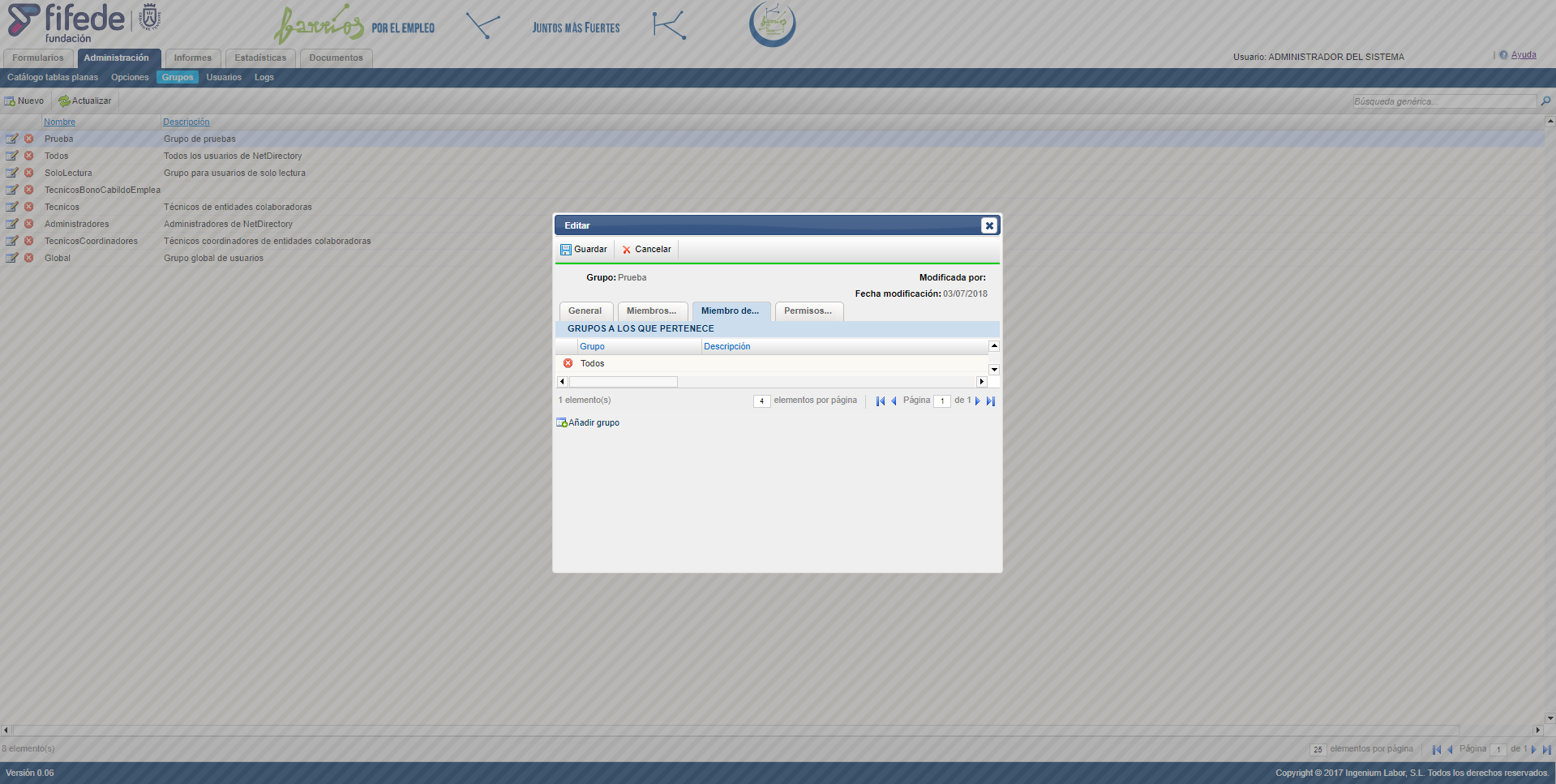Open the Ayuda help link

tap(1524, 55)
